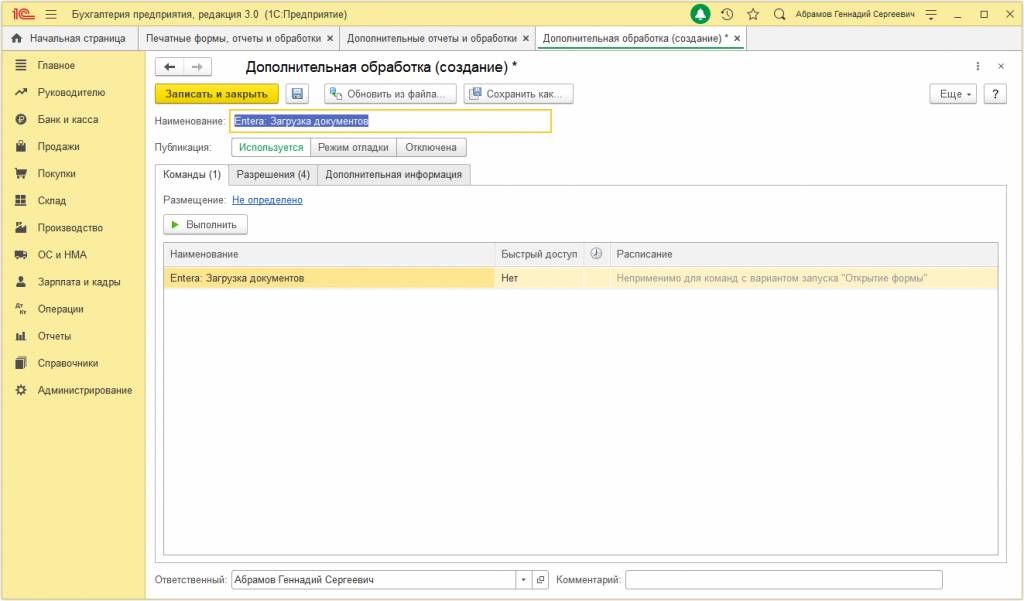Open the responsible person's card icon
1024x601 pixels.
(x=540, y=579)
